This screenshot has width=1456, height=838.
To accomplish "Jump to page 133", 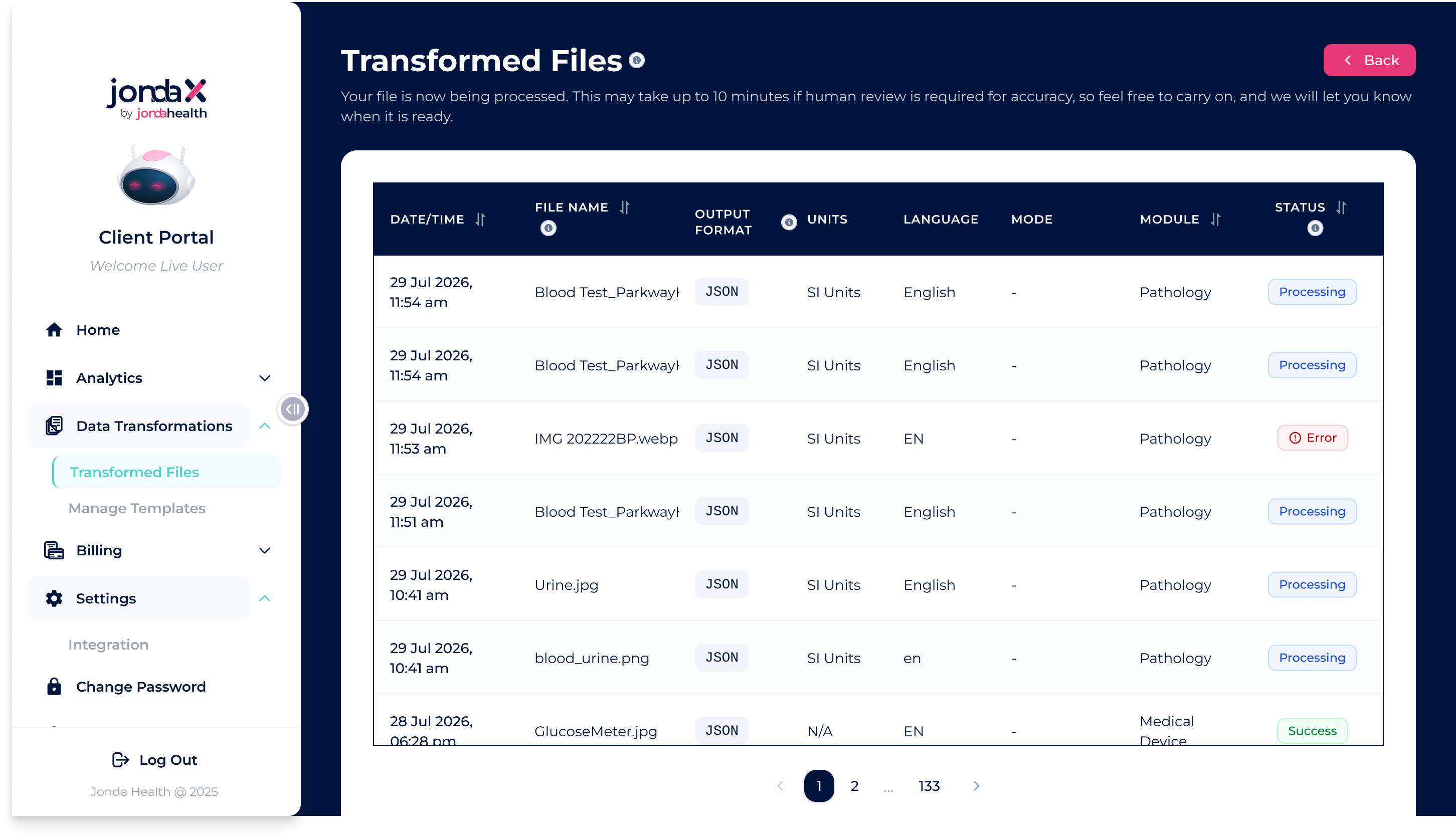I will [x=929, y=786].
